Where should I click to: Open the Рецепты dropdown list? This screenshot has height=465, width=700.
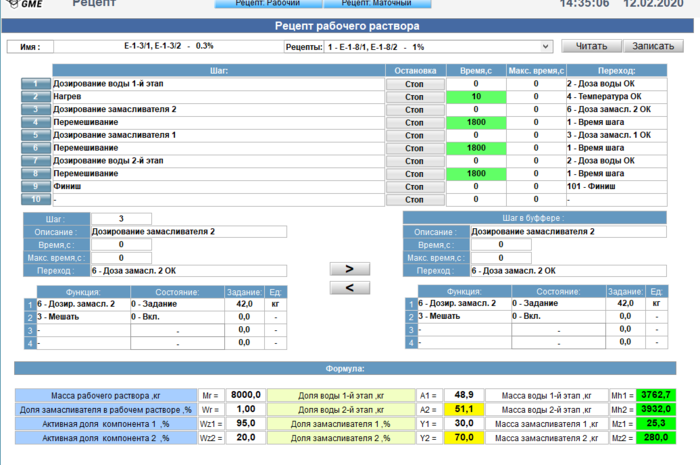pos(545,46)
